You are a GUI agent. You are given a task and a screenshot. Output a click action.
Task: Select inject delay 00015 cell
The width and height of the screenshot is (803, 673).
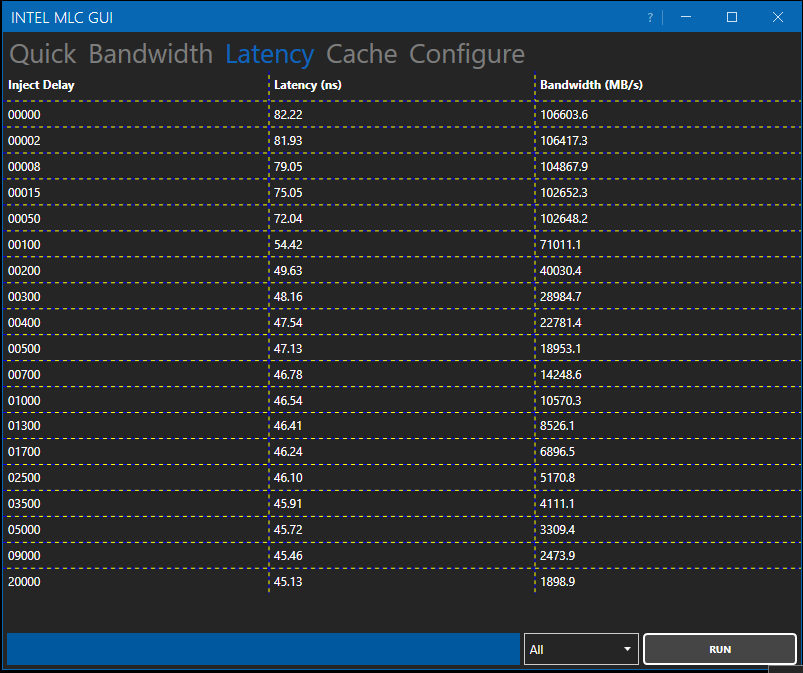click(24, 193)
